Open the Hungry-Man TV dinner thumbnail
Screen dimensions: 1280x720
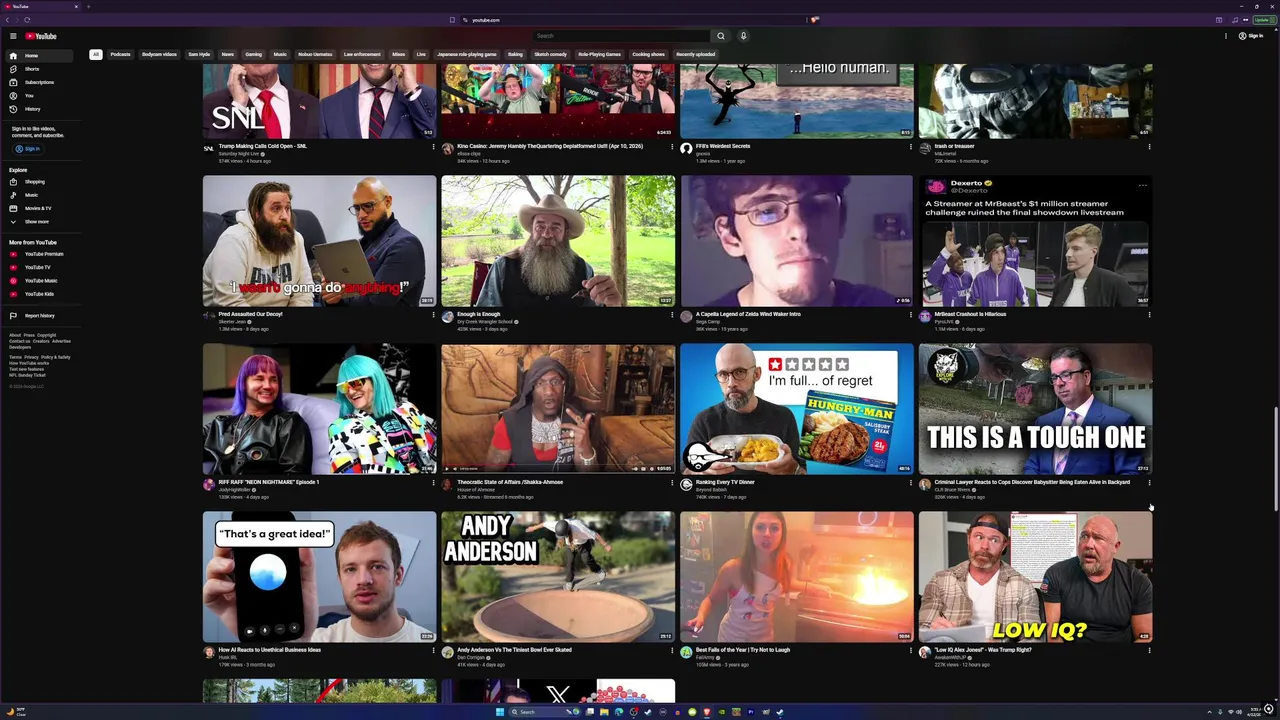click(x=797, y=409)
